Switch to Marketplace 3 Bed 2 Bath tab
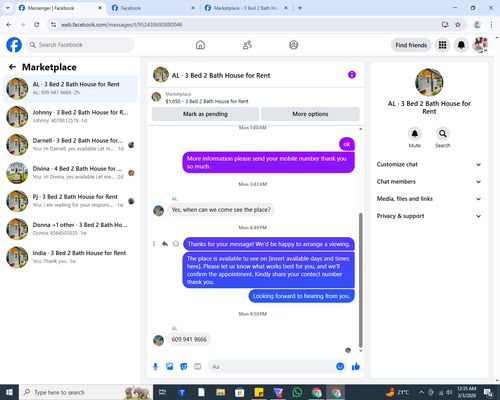Viewport: 500px width, 400px height. (246, 8)
